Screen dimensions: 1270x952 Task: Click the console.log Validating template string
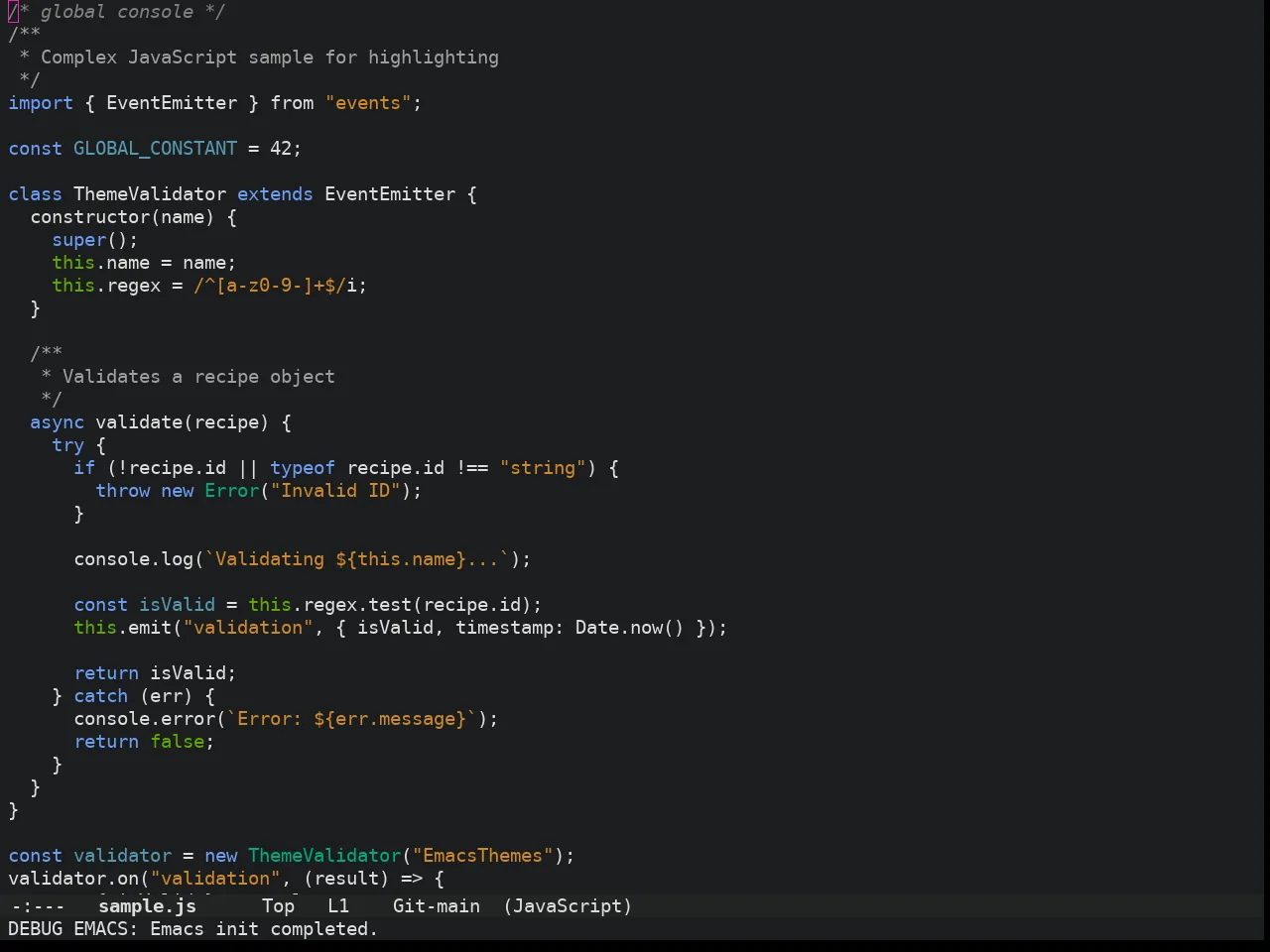pos(357,559)
